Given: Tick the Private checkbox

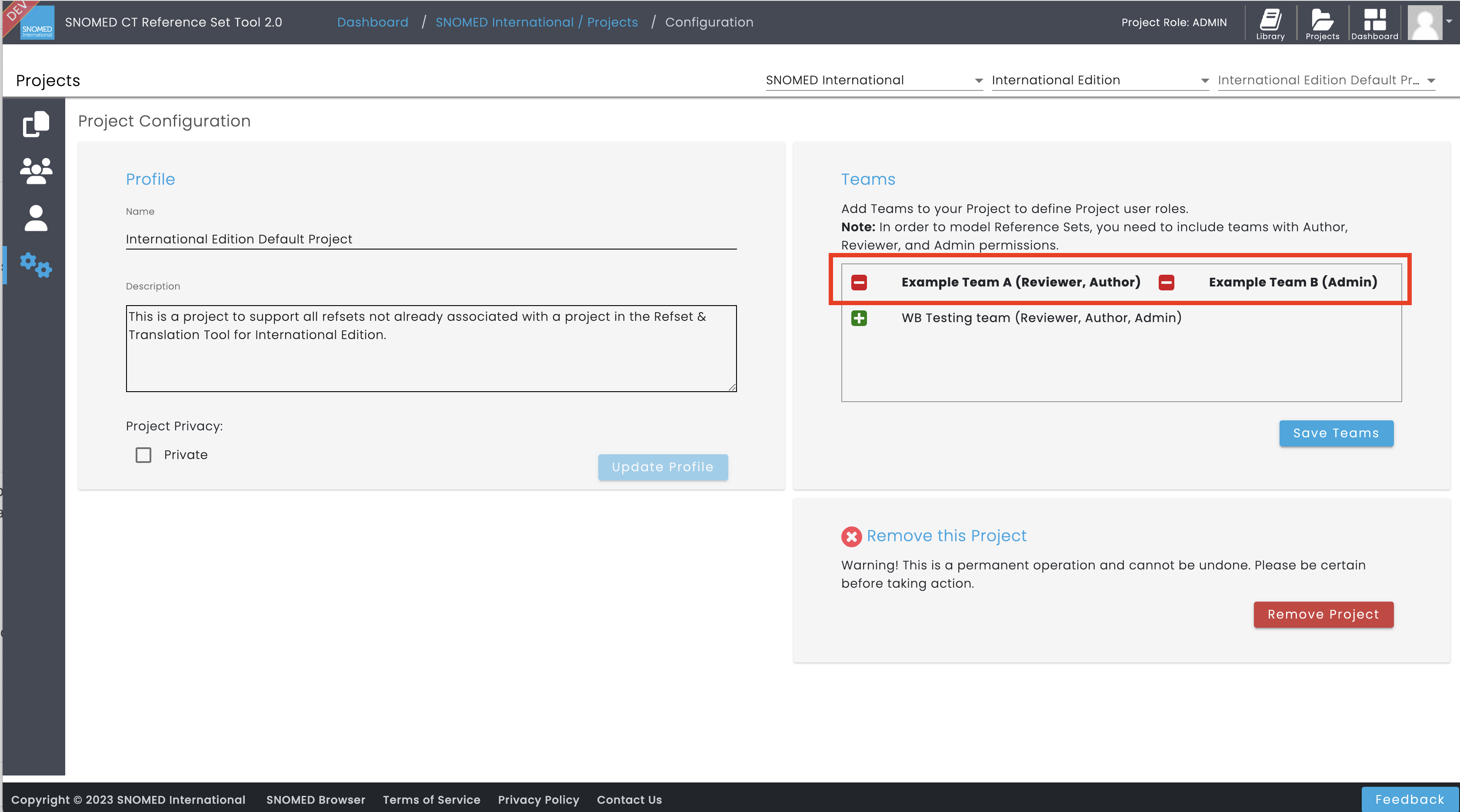Looking at the screenshot, I should tap(143, 455).
